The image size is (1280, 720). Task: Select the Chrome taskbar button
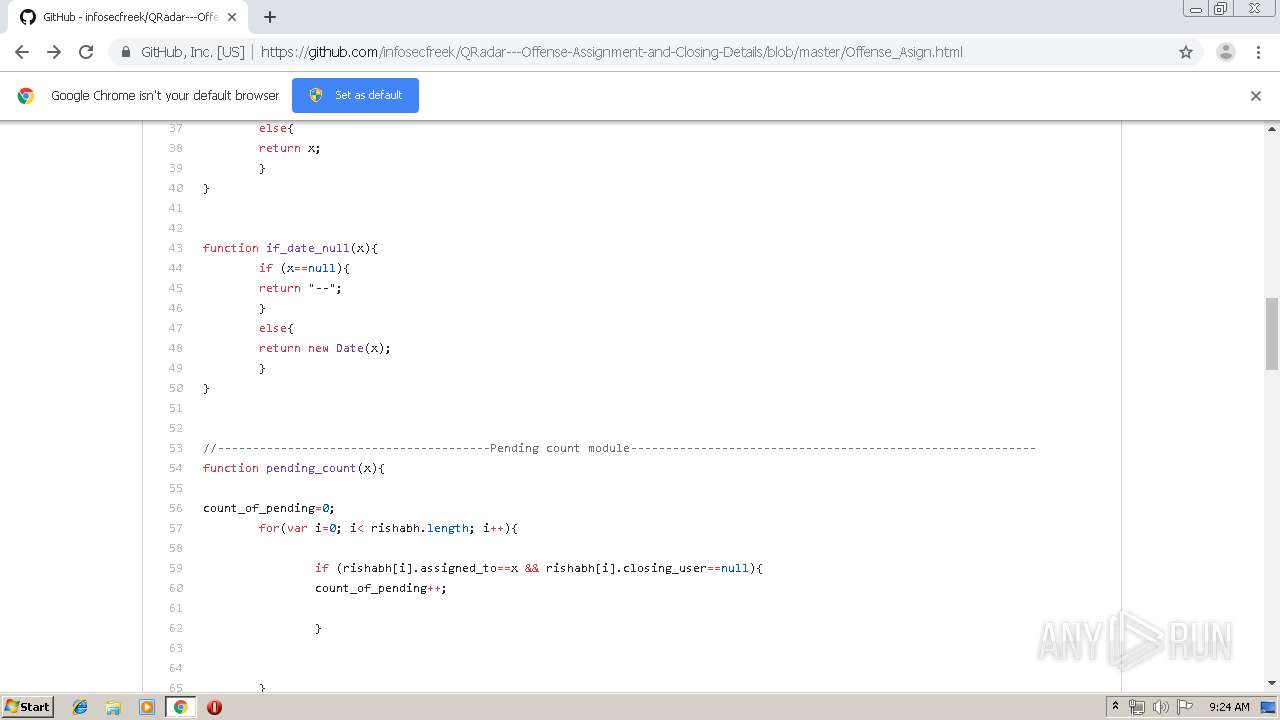click(x=180, y=707)
